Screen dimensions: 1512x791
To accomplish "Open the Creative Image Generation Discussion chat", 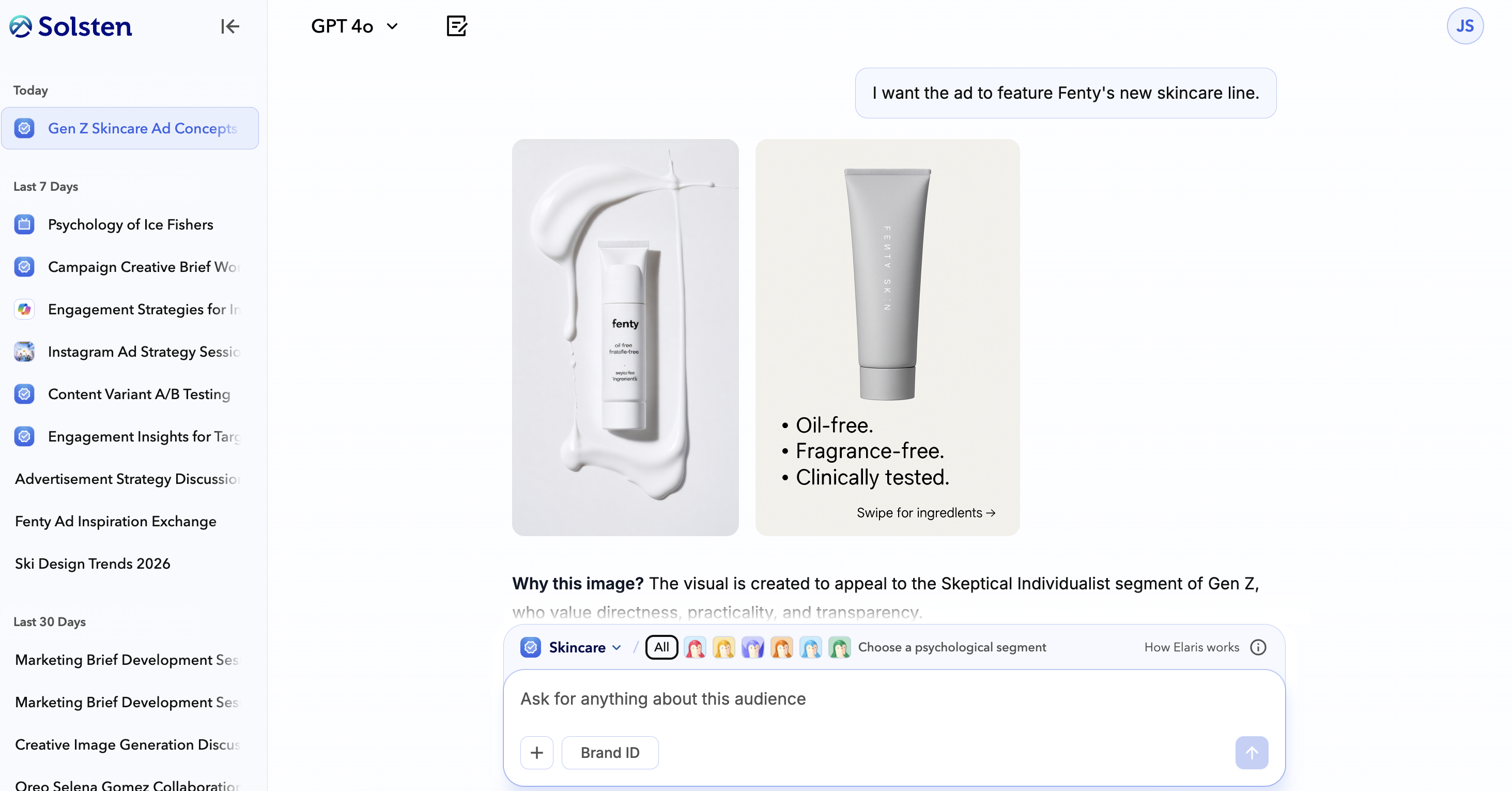I will pyautogui.click(x=130, y=744).
